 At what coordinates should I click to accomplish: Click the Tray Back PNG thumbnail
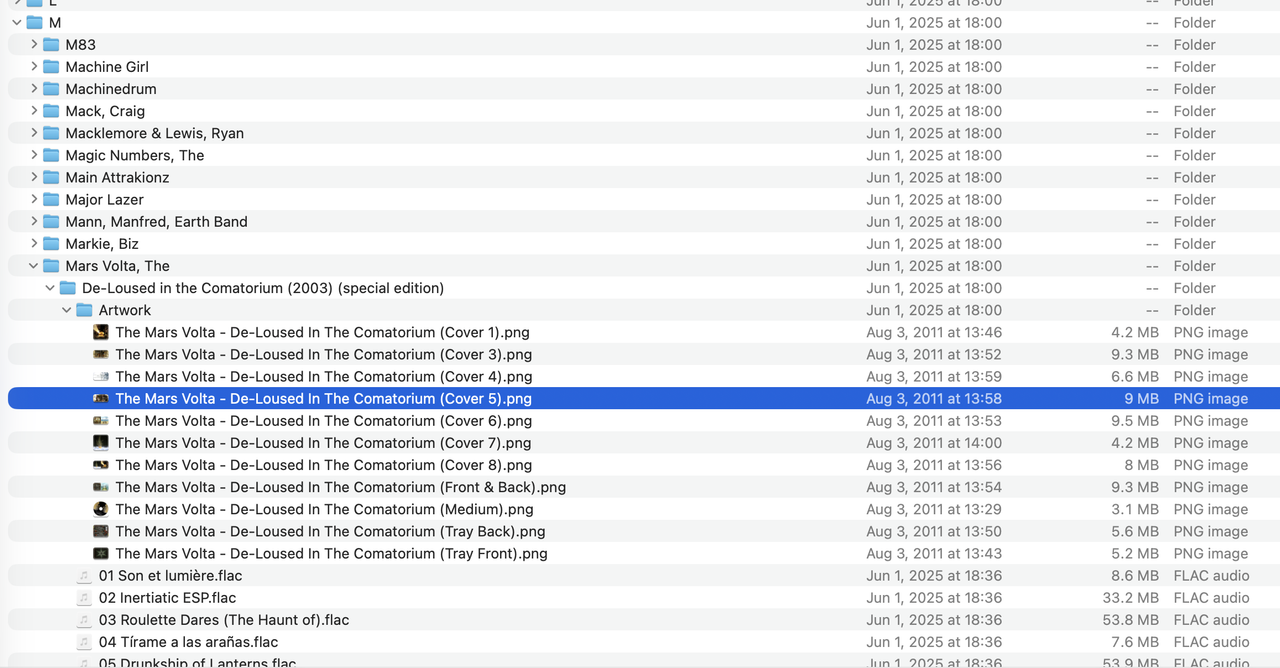(x=101, y=531)
